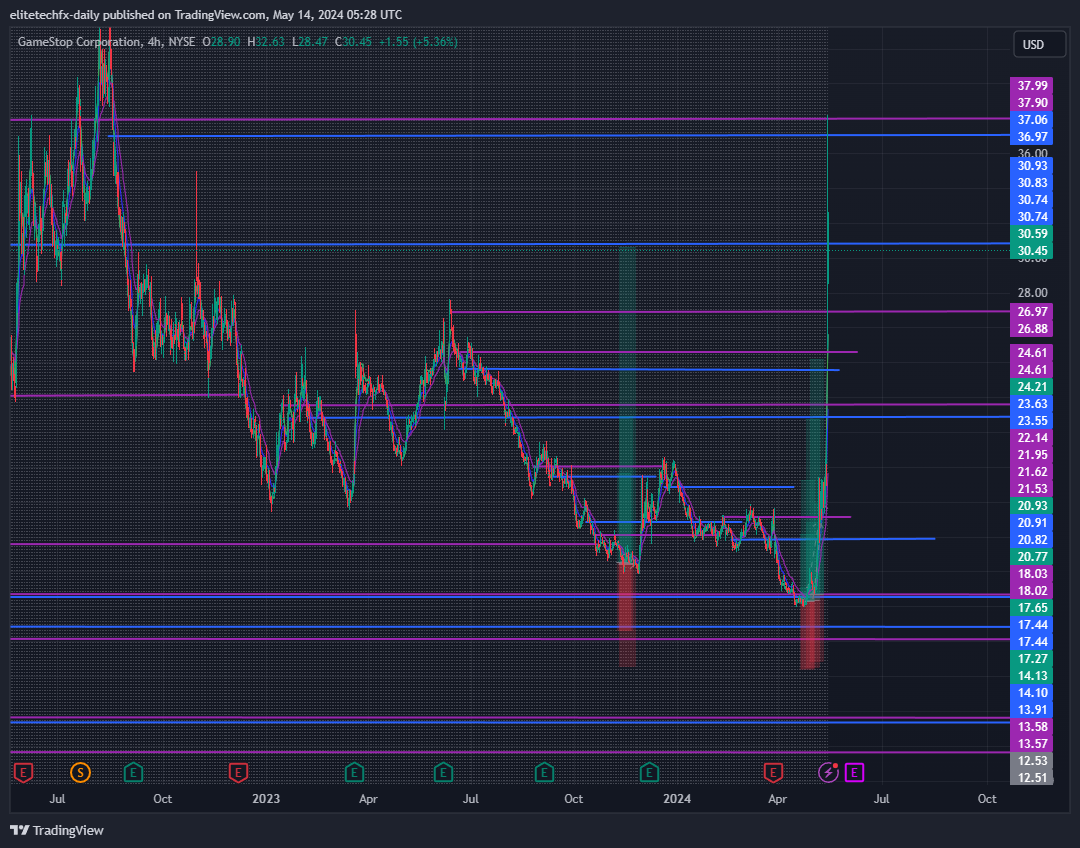Click the NYSE exchange label

(182, 42)
